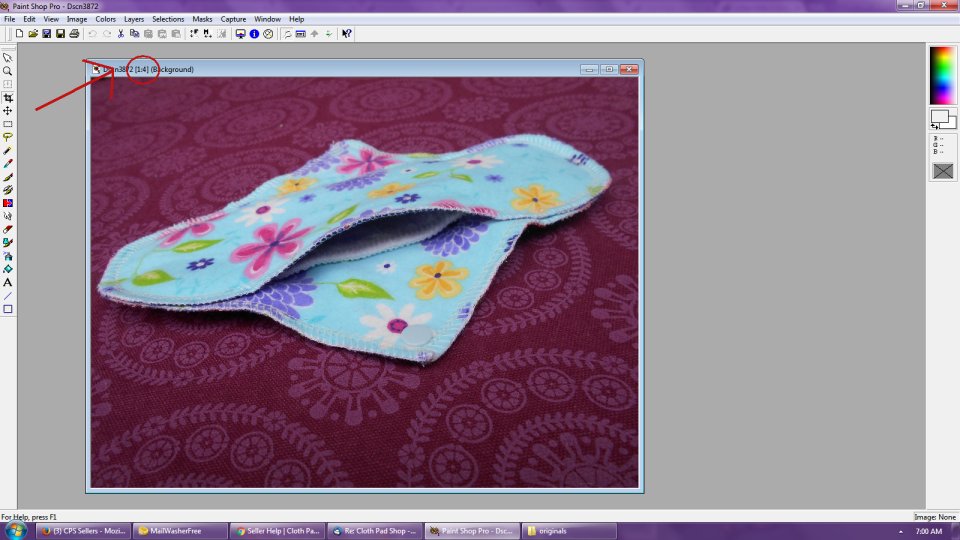Image resolution: width=960 pixels, height=540 pixels.
Task: Open the Windows Start button
Action: pos(17,530)
